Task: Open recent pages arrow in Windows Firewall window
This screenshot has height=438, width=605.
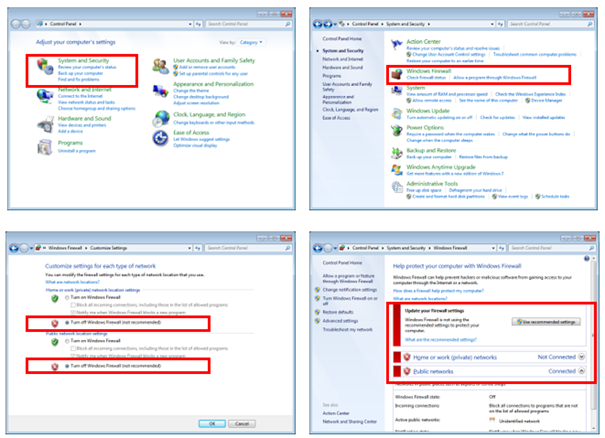Action: coord(336,248)
